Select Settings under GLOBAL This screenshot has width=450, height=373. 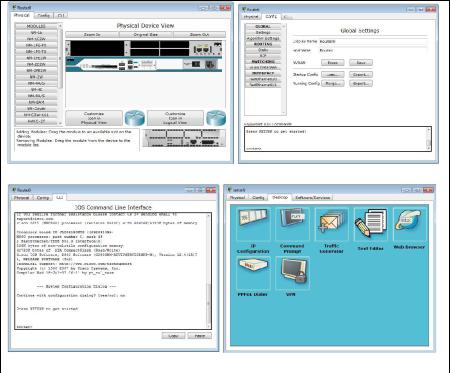pos(263,32)
